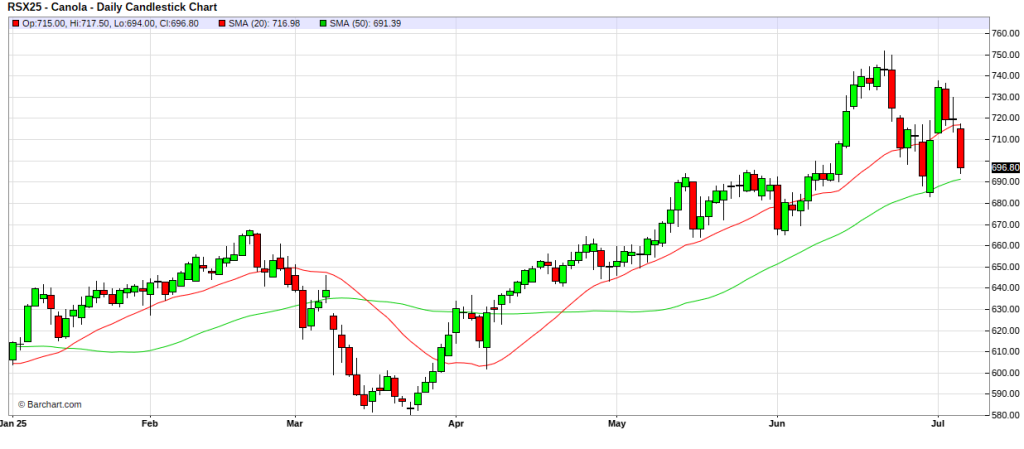The image size is (1024, 449).
Task: Click the 760.00 price axis label
Action: coord(1003,33)
